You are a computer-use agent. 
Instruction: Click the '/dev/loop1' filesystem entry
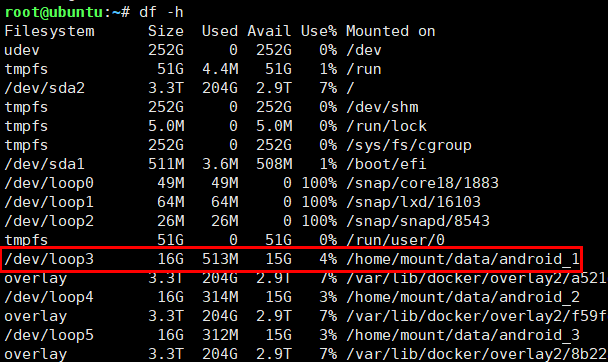click(49, 202)
